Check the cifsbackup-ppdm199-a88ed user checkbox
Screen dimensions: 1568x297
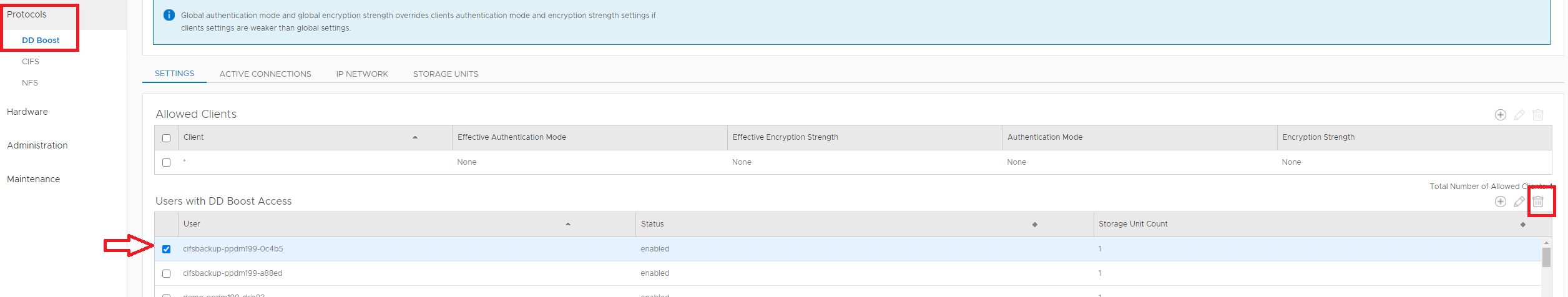[166, 273]
